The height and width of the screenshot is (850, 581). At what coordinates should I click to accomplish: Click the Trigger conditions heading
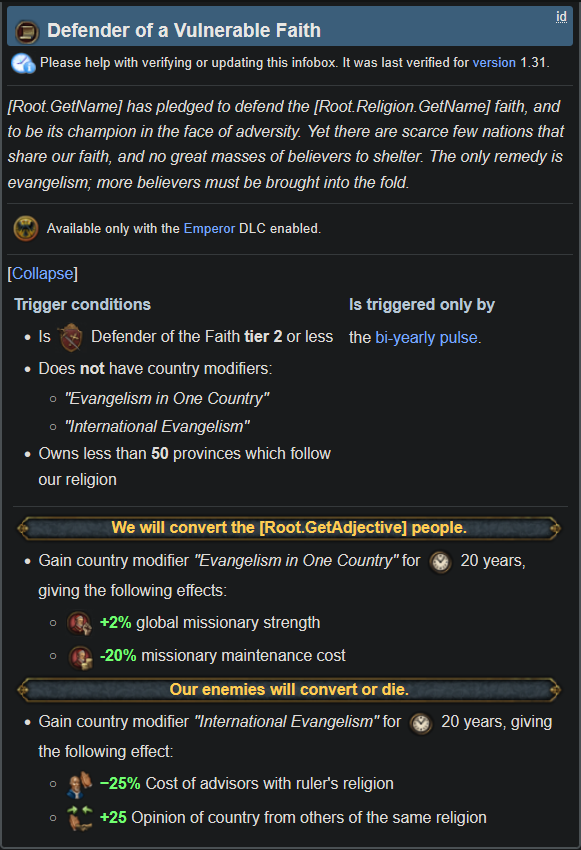click(x=82, y=304)
